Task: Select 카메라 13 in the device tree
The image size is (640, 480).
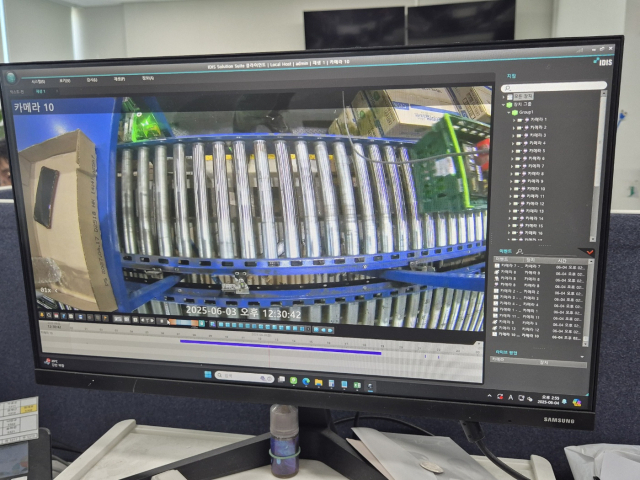Action: tap(535, 211)
